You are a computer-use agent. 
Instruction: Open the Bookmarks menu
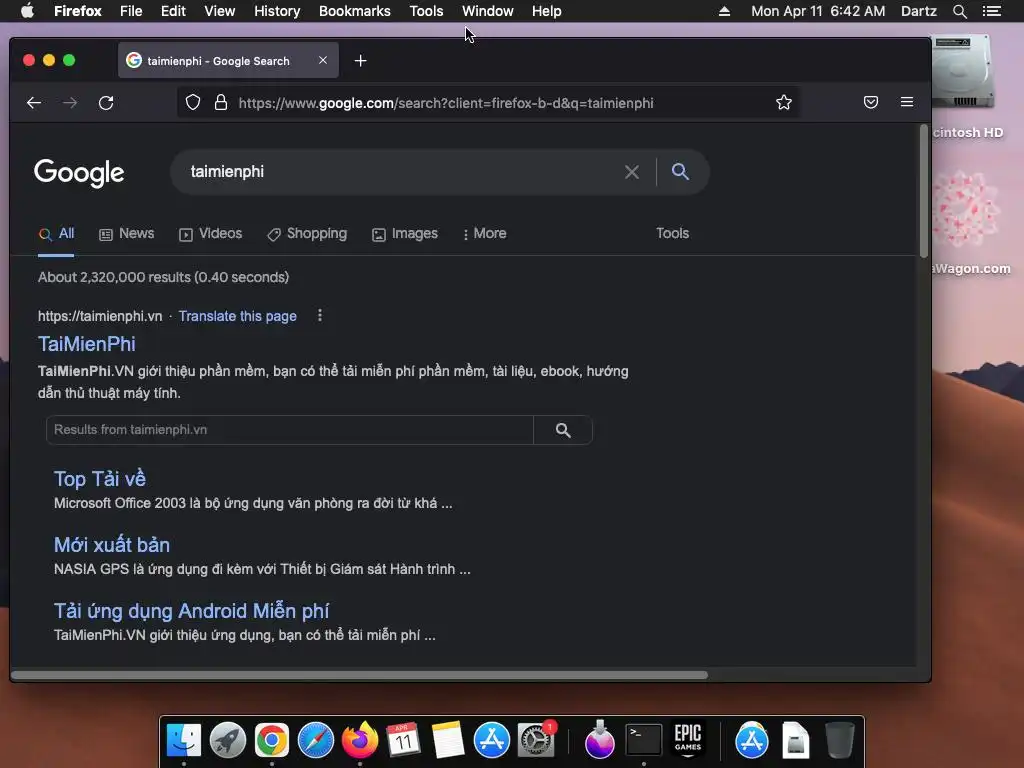tap(355, 11)
